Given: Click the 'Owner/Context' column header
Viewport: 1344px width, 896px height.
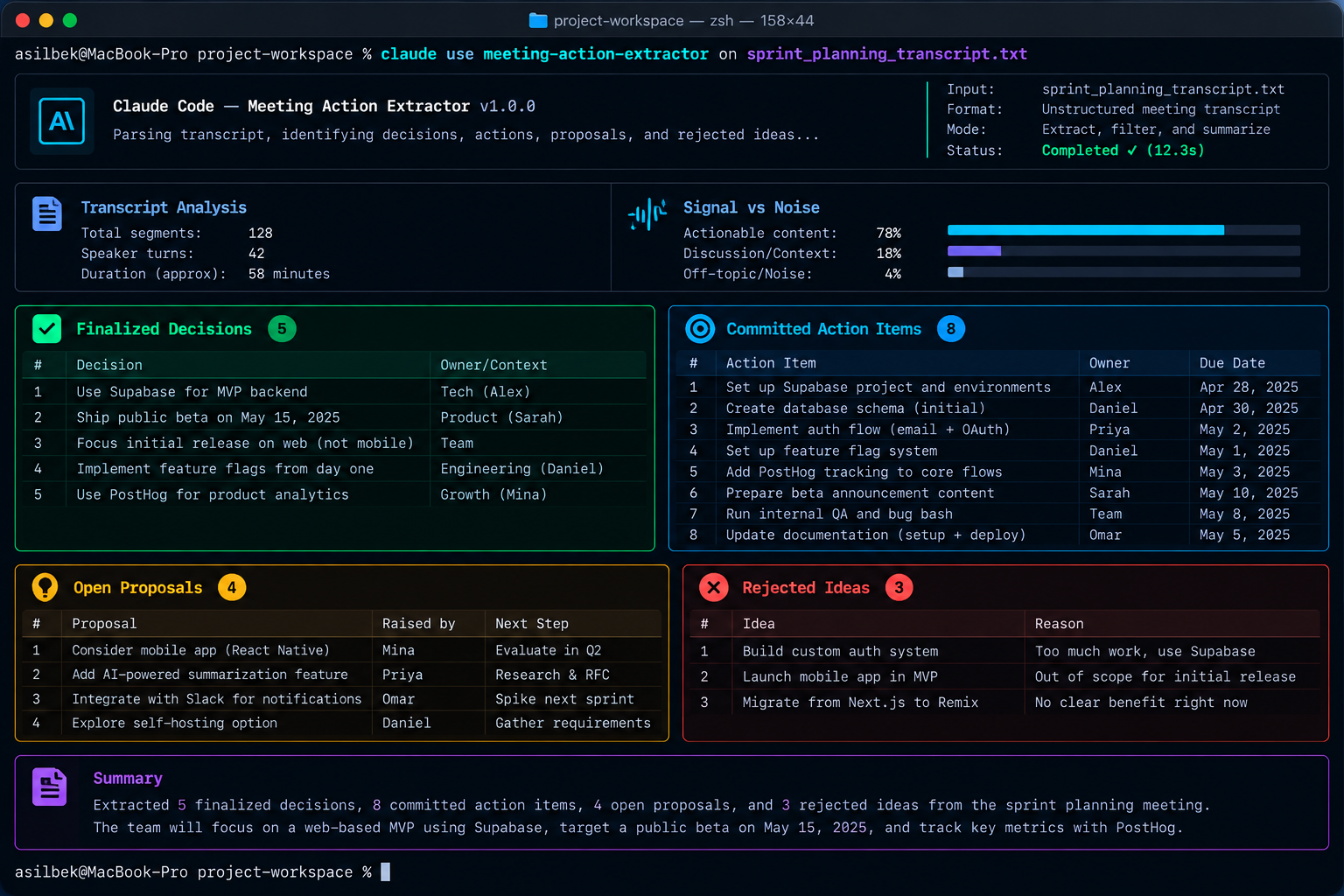Looking at the screenshot, I should pos(493,365).
